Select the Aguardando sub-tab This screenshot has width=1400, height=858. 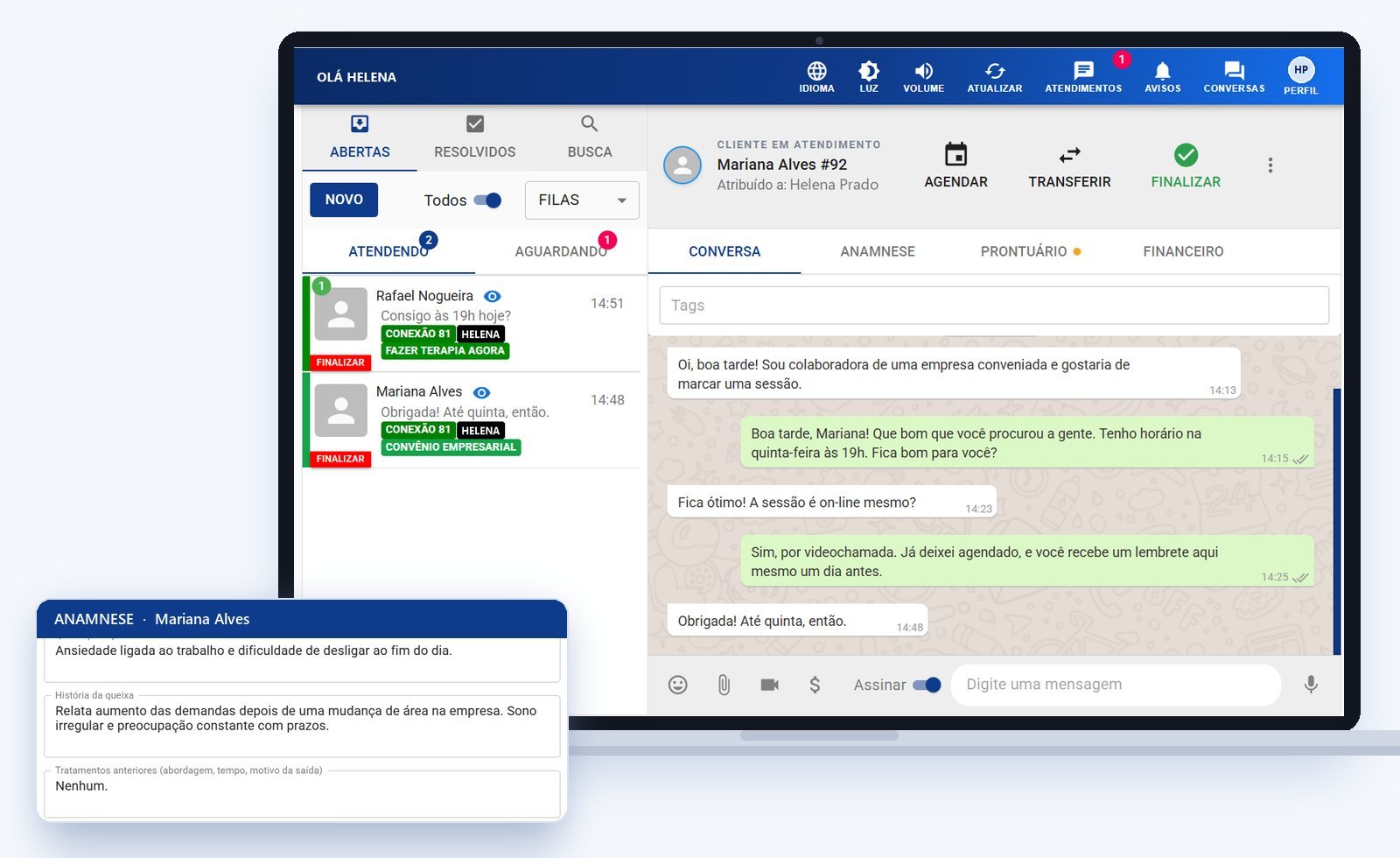561,251
